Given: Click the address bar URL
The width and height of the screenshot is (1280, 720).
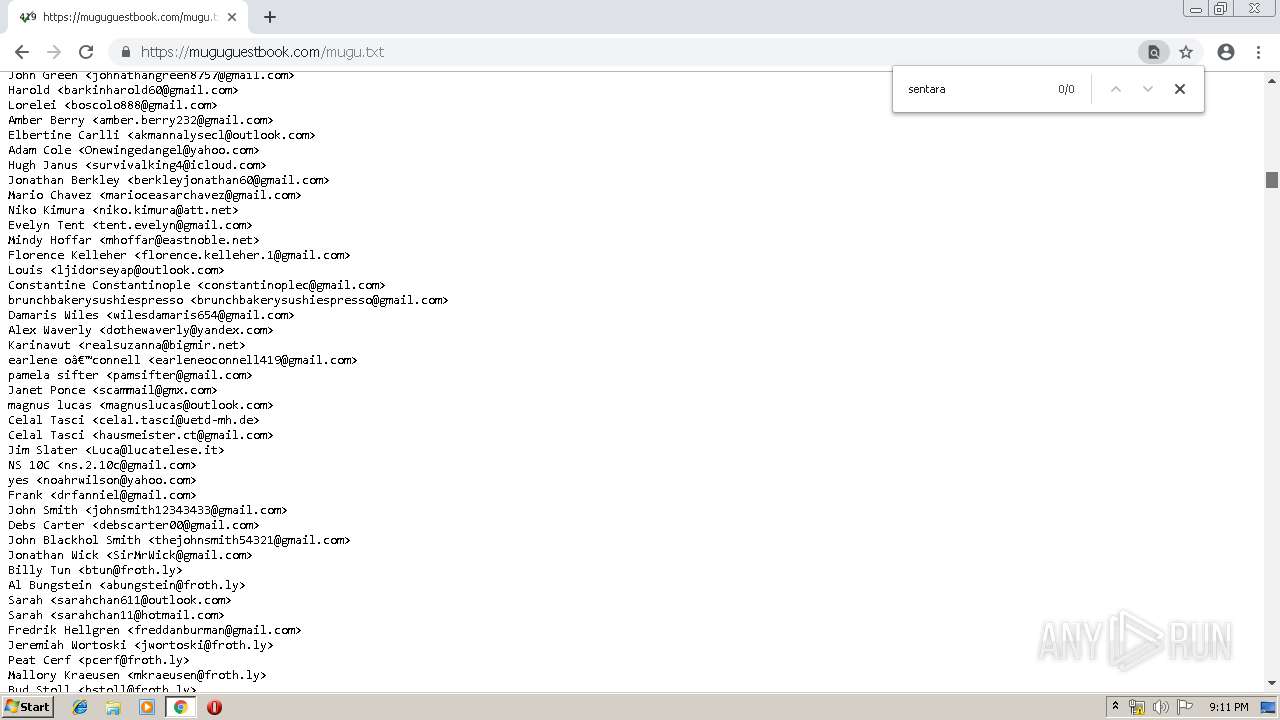Looking at the screenshot, I should click(262, 52).
